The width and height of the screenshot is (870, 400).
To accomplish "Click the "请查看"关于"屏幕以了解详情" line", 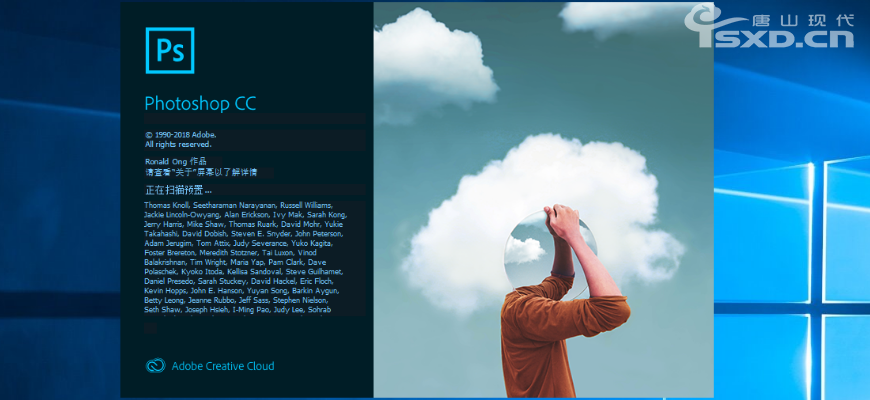I will (201, 173).
